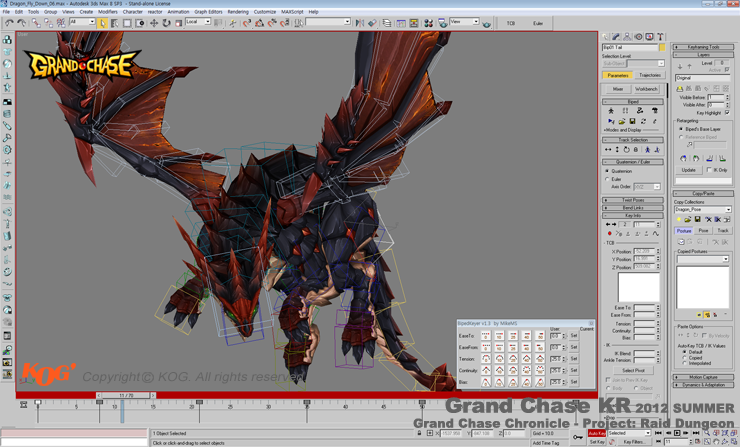Image resolution: width=740 pixels, height=447 pixels.
Task: Open Copy Collections Dragon_Pose dropdown
Action: [703, 209]
